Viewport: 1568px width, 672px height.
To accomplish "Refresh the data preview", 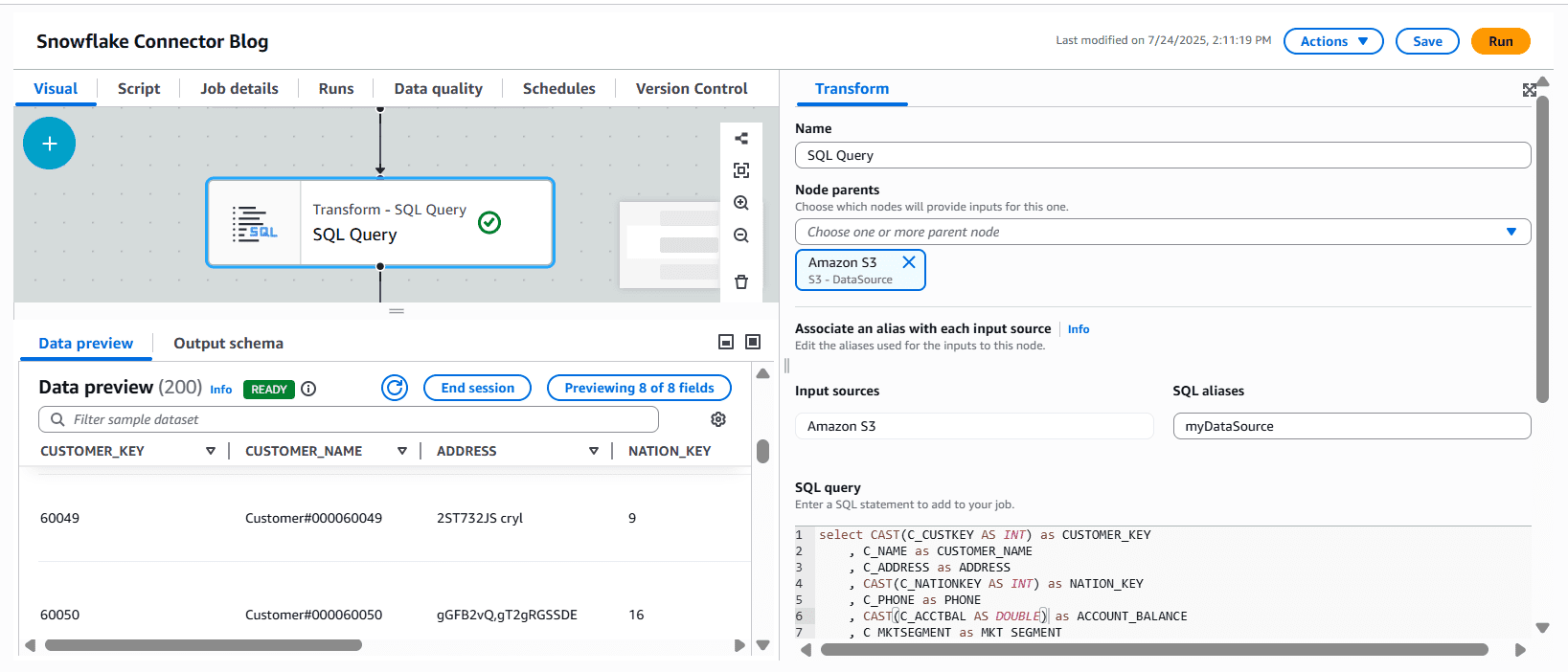I will (x=395, y=388).
